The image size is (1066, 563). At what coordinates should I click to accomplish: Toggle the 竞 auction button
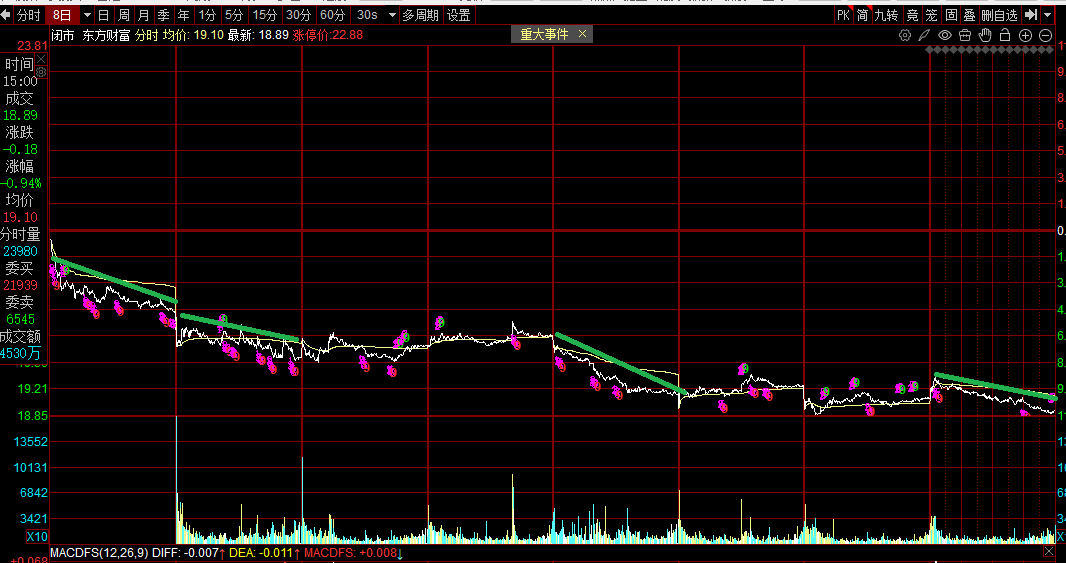[x=912, y=15]
